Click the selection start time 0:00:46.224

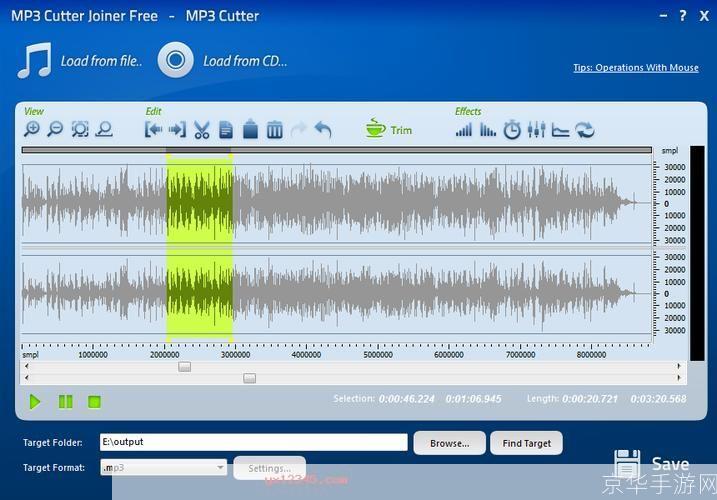(407, 399)
